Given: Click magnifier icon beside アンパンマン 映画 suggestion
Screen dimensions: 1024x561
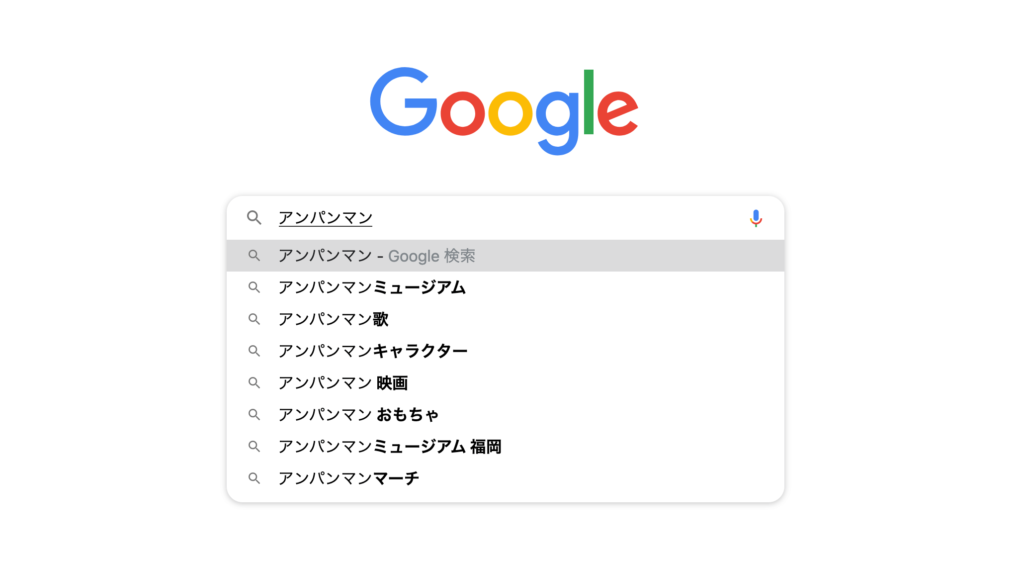Looking at the screenshot, I should point(254,383).
